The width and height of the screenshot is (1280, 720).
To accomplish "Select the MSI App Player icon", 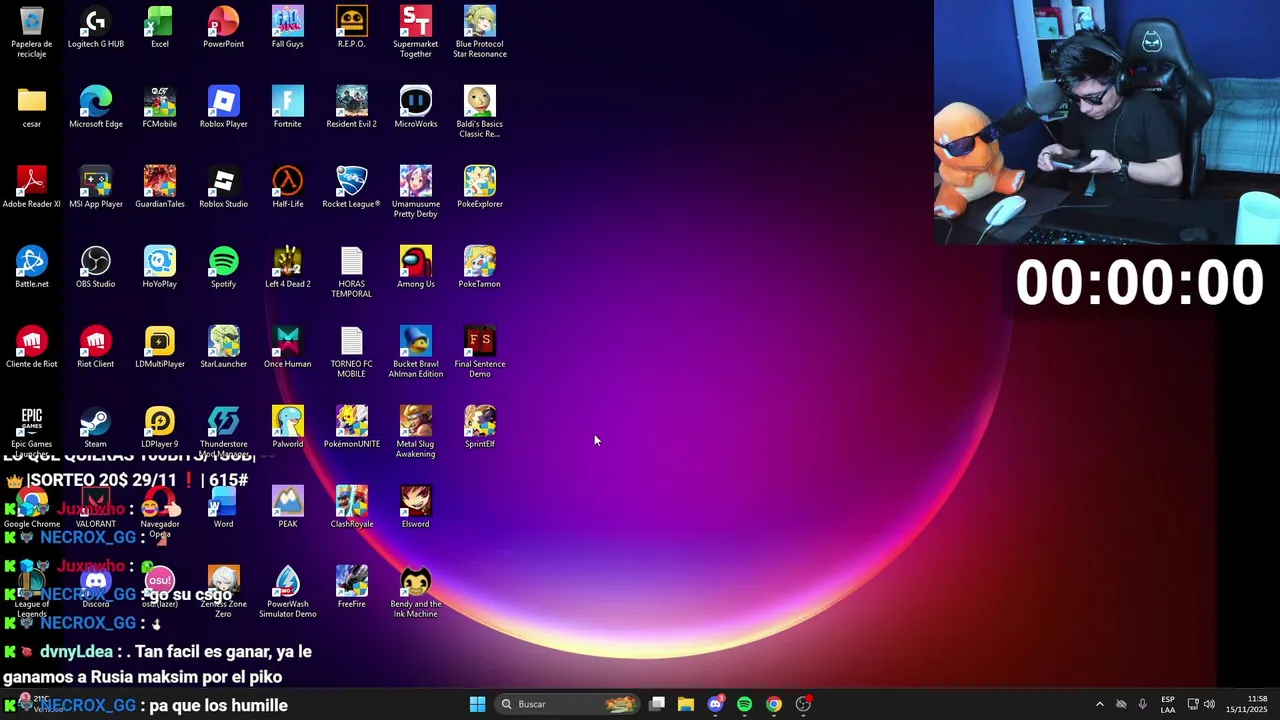I will 96,187.
